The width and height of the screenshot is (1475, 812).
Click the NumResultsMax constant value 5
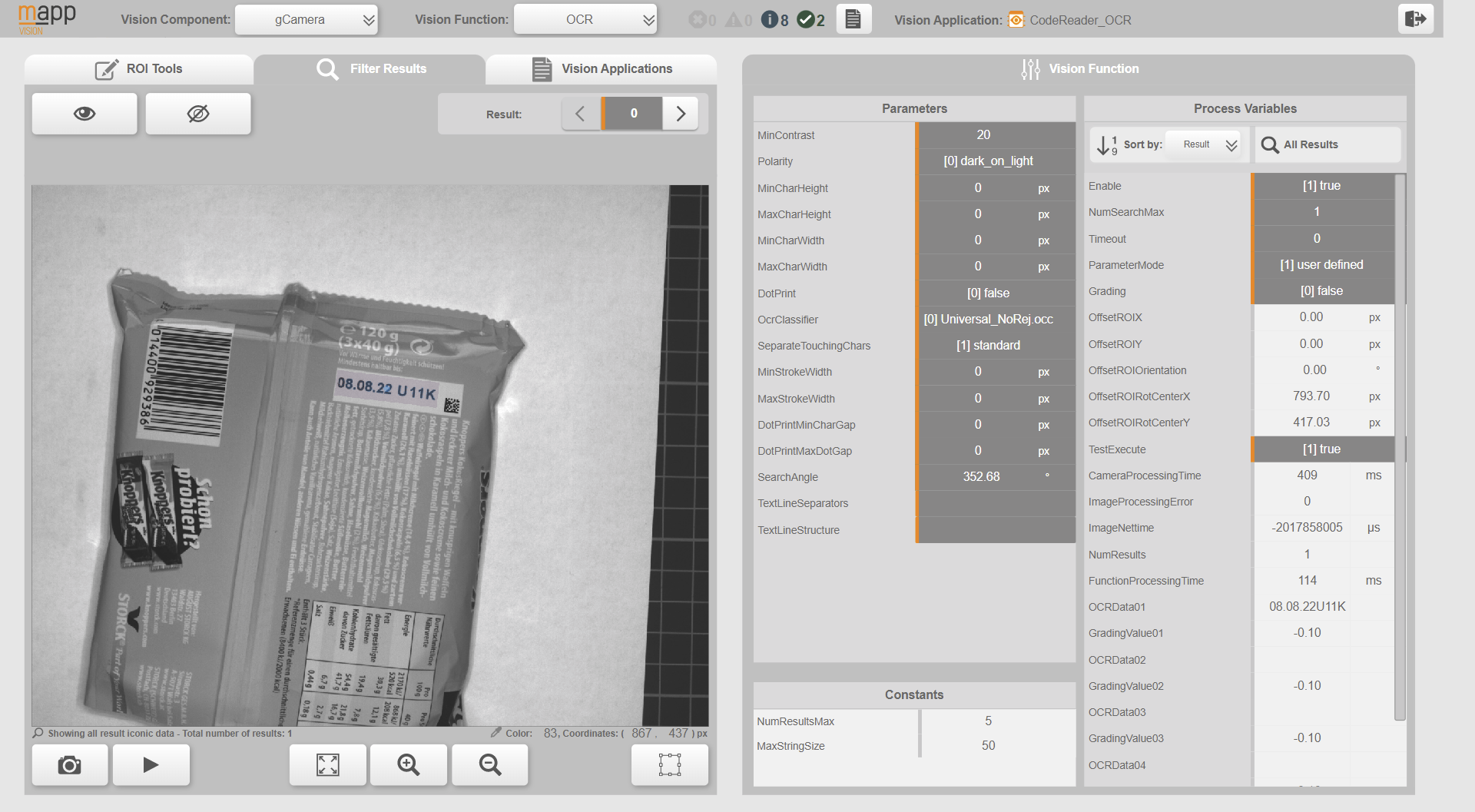click(988, 721)
